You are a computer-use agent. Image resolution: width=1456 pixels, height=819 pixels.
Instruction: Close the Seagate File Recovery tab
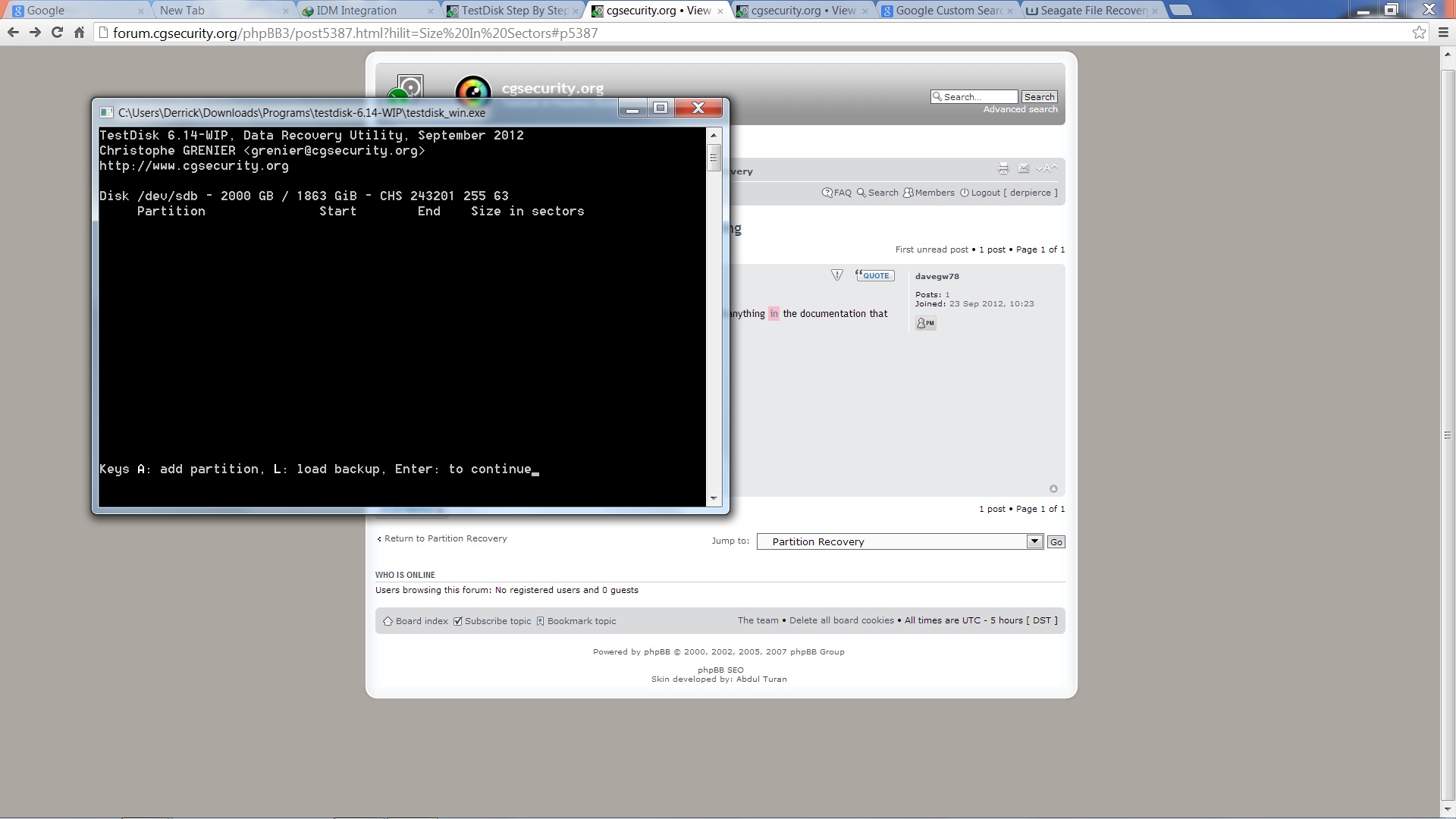[x=1155, y=11]
